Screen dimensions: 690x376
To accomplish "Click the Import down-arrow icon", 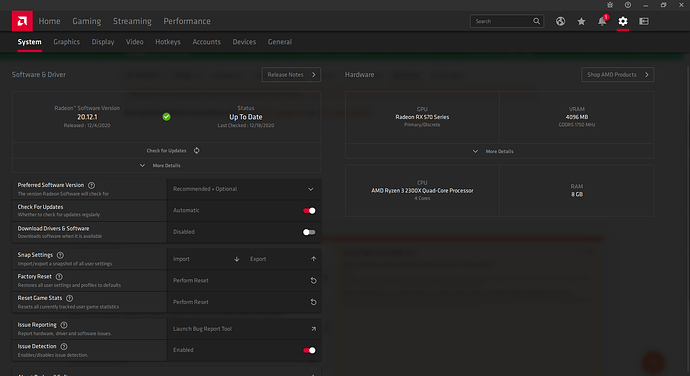I will 237,259.
